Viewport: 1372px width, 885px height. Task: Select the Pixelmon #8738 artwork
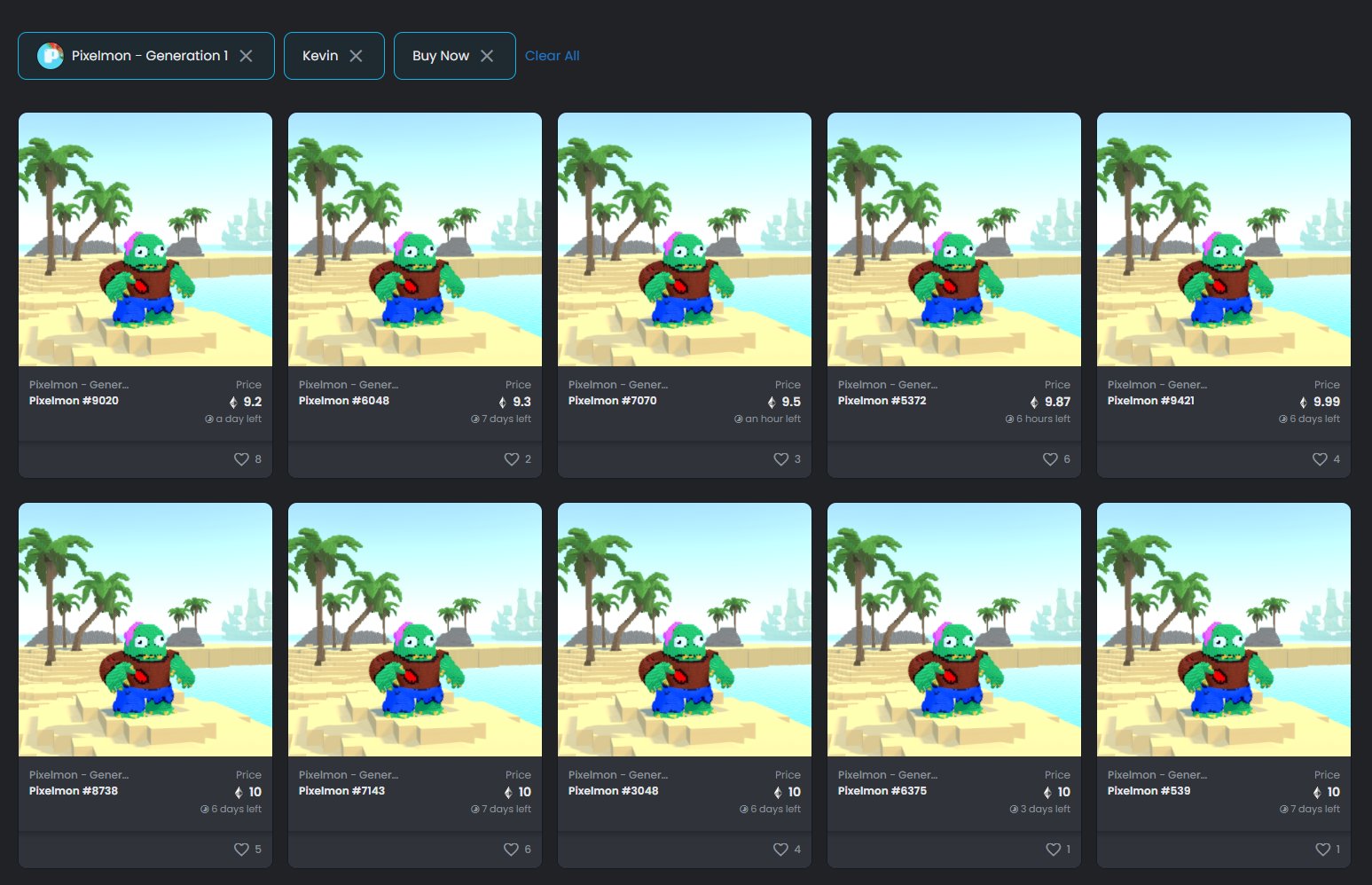[145, 630]
